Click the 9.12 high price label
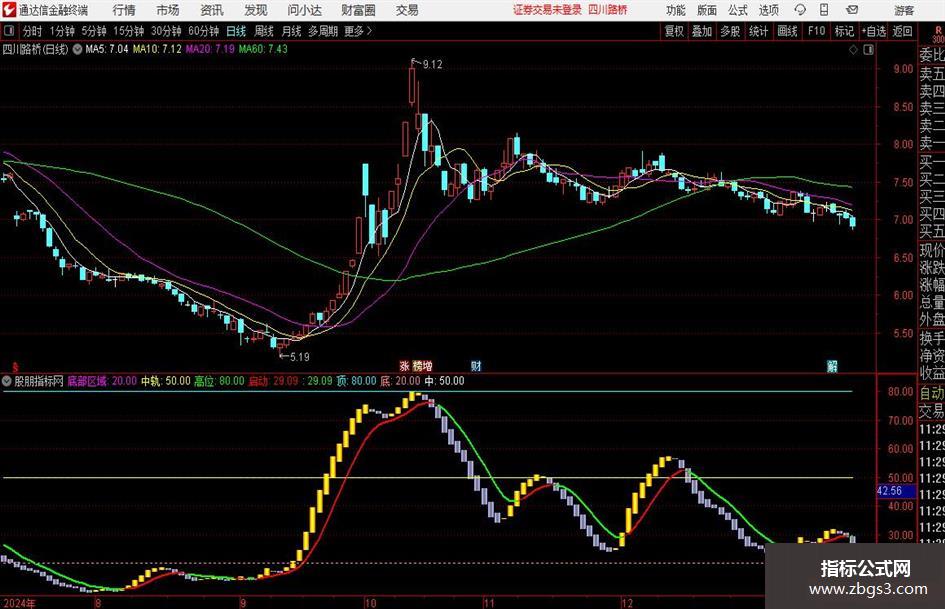Image resolution: width=945 pixels, height=609 pixels. pyautogui.click(x=432, y=65)
